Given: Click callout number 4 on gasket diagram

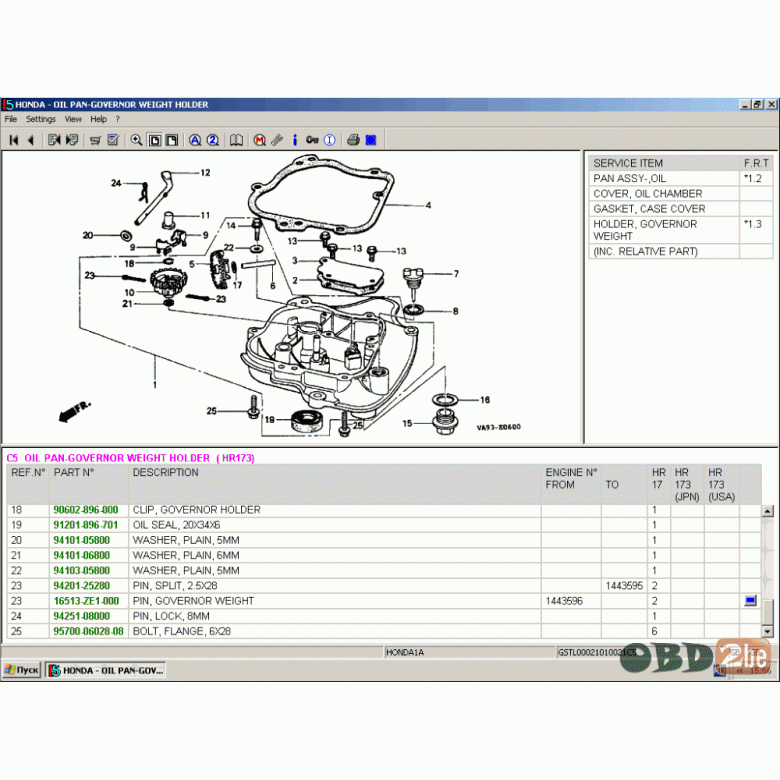Looking at the screenshot, I should click(428, 205).
